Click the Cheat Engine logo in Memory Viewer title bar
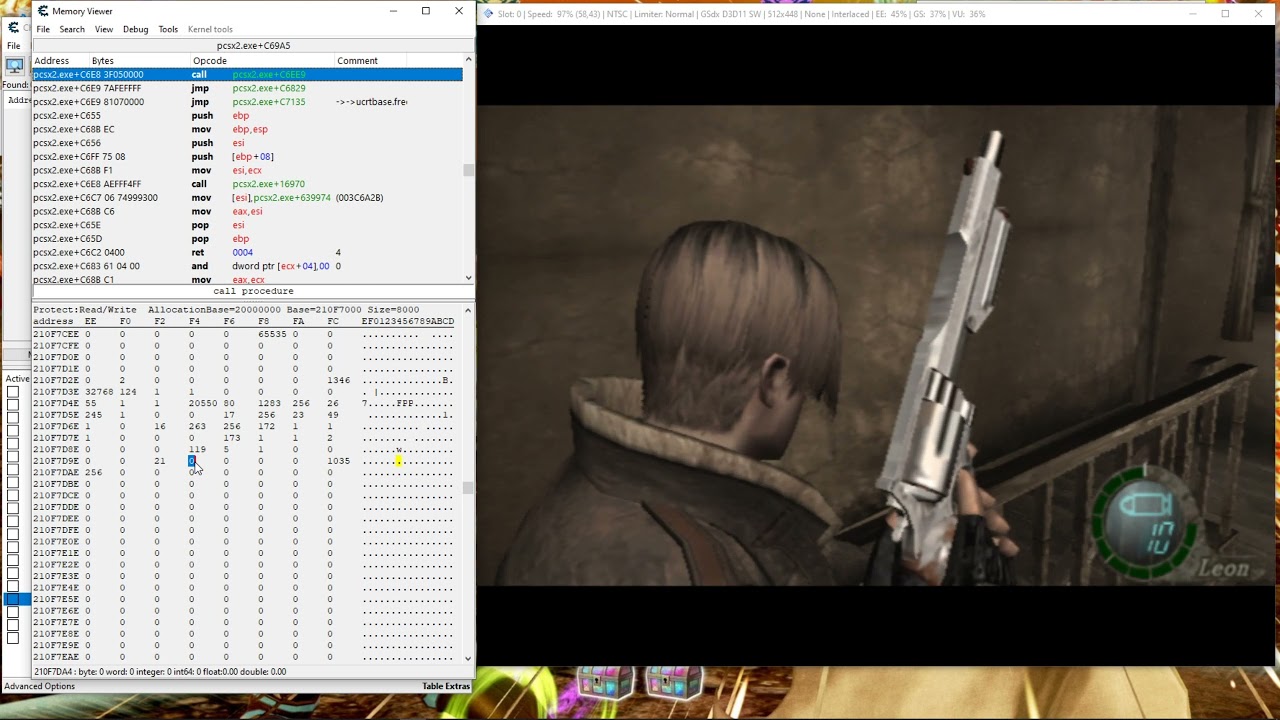Screen dimensions: 1280x720 pos(43,11)
